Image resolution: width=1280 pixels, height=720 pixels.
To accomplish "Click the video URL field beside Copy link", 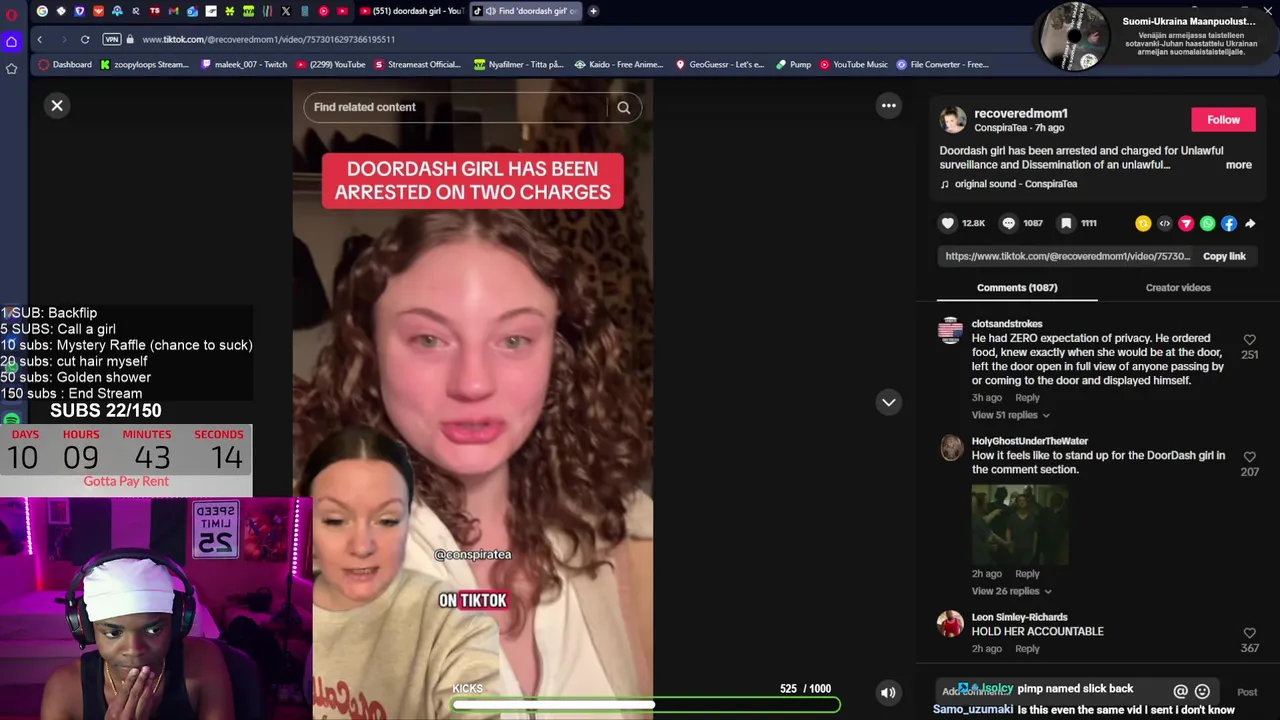I will pos(1067,256).
